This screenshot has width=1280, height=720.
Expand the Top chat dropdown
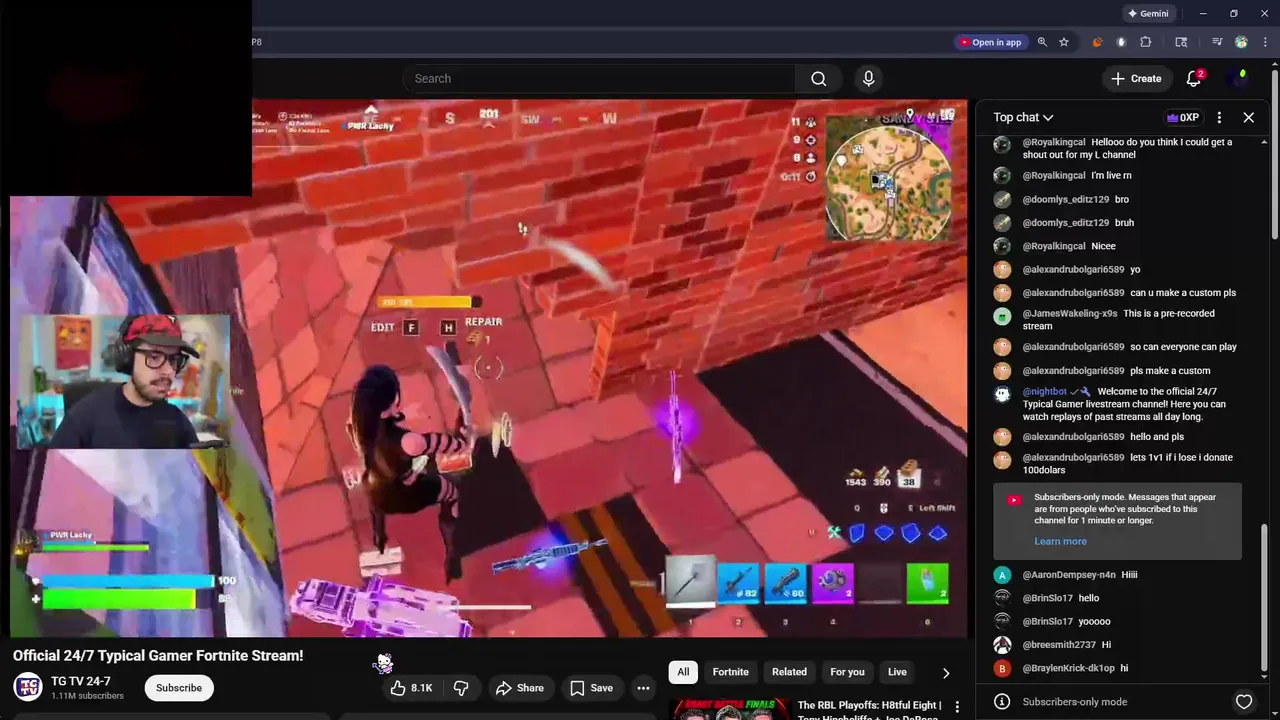(x=1023, y=117)
